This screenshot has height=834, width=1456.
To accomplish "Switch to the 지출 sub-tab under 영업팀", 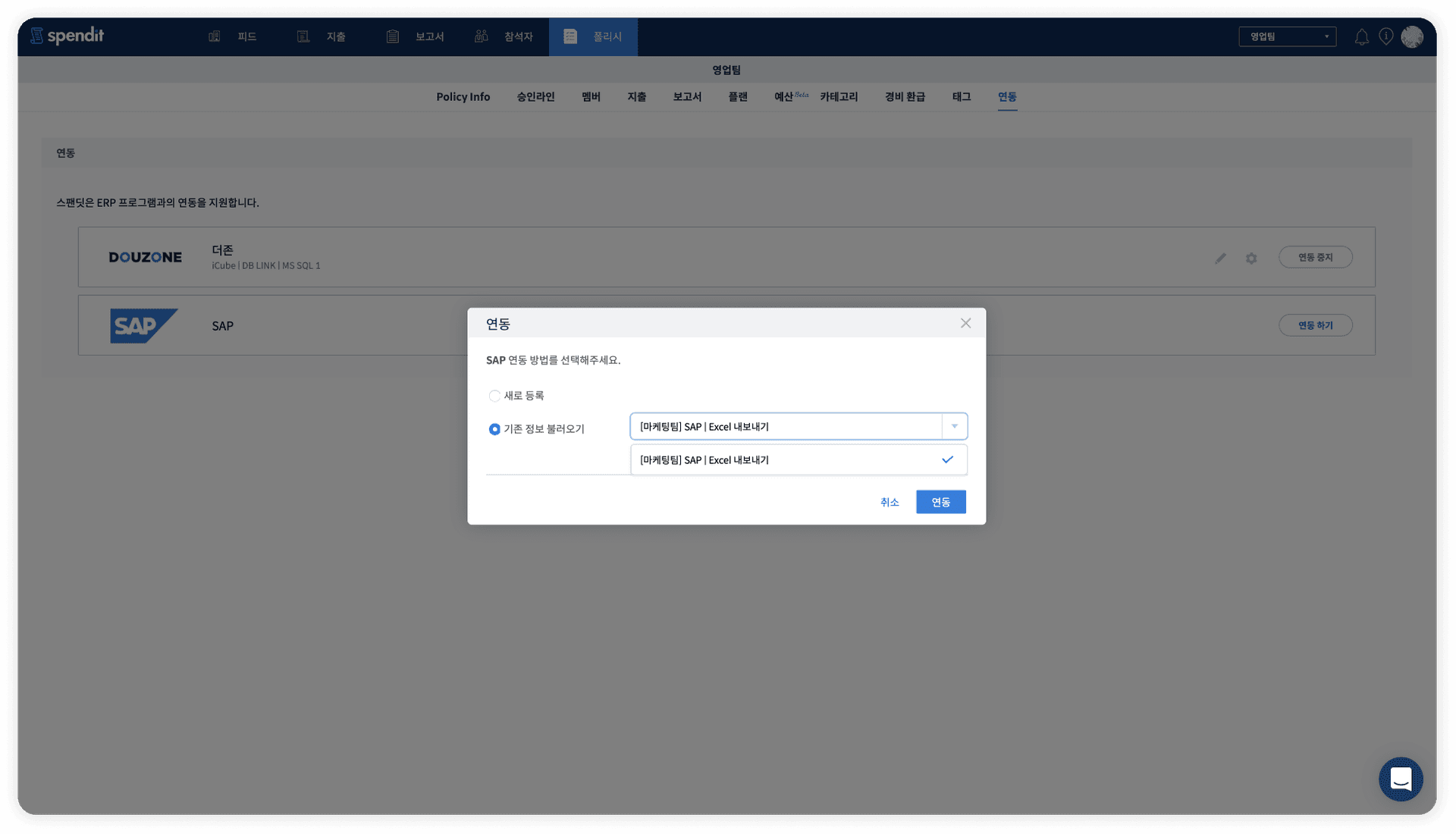I will click(x=637, y=97).
